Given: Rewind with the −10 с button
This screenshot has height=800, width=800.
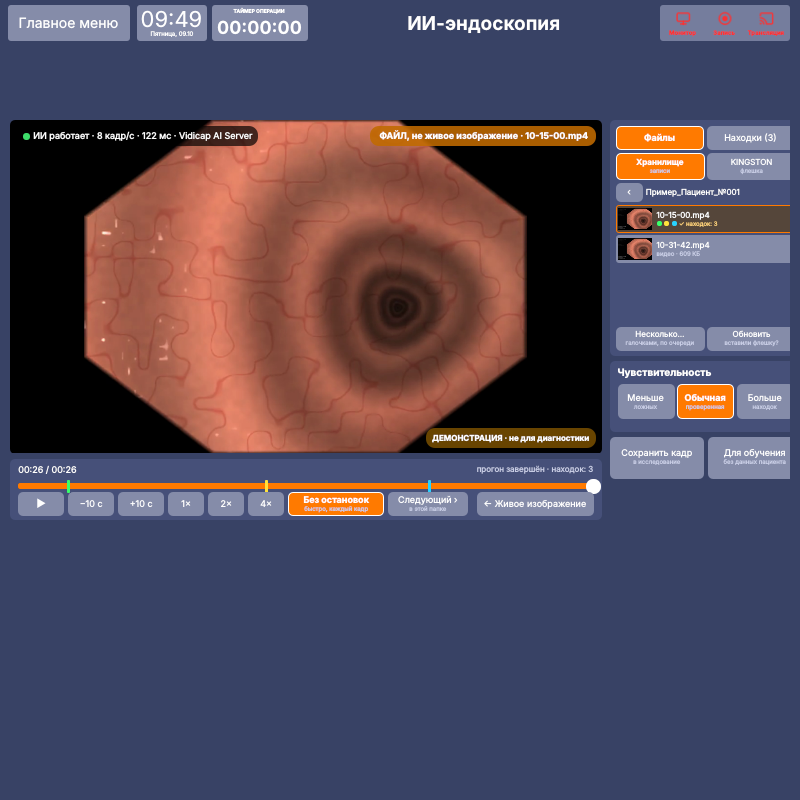Looking at the screenshot, I should pyautogui.click(x=91, y=504).
